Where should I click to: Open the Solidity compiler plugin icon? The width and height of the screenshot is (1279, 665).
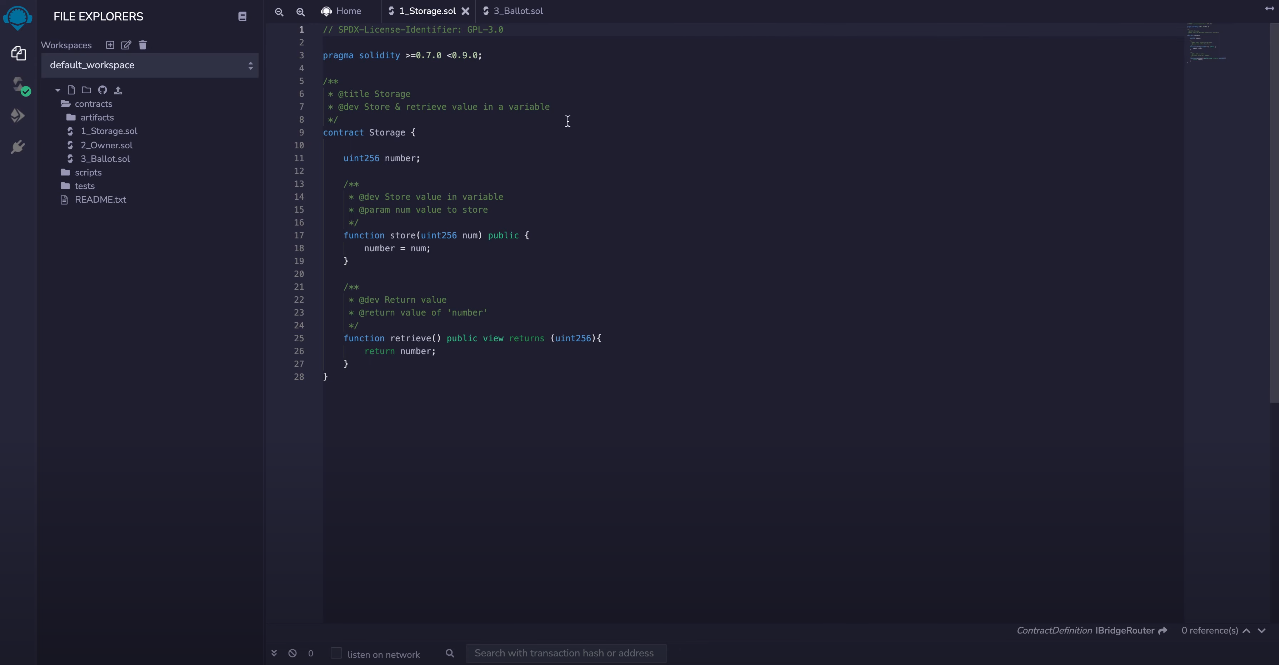click(x=18, y=85)
